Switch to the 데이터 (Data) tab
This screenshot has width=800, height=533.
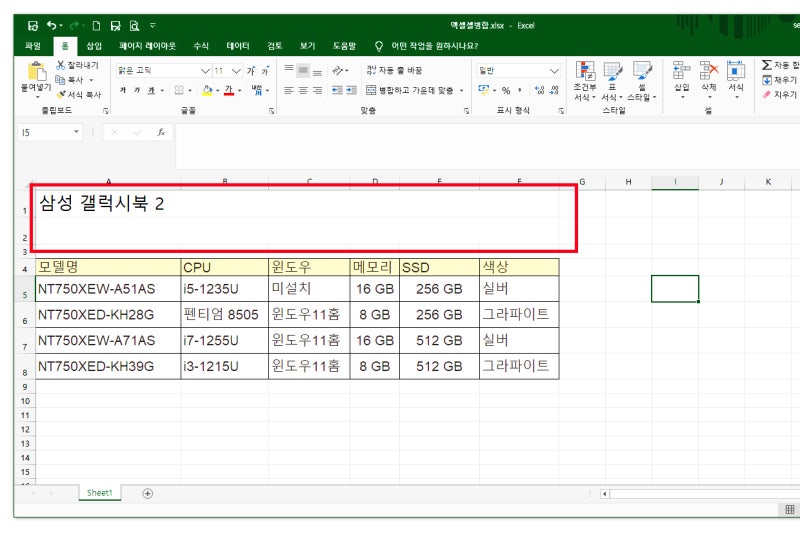tap(238, 46)
